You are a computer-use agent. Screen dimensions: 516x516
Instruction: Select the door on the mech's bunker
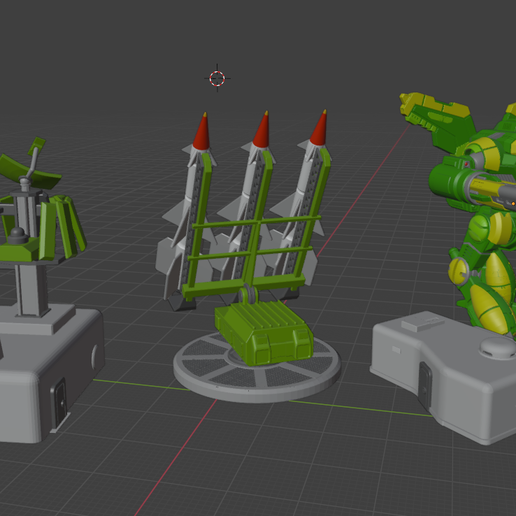pyautogui.click(x=425, y=385)
